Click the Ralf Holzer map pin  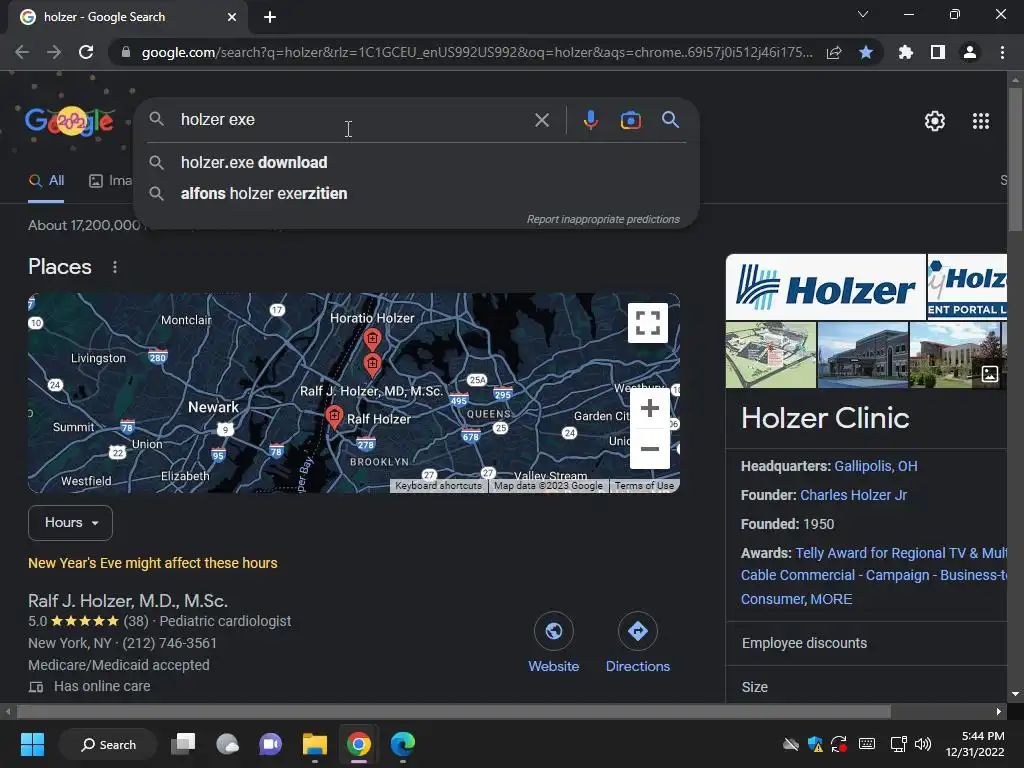(x=334, y=417)
